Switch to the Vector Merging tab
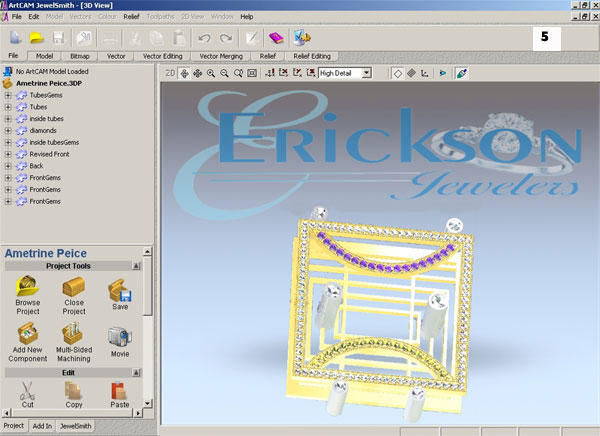Image resolution: width=600 pixels, height=436 pixels. 221,56
